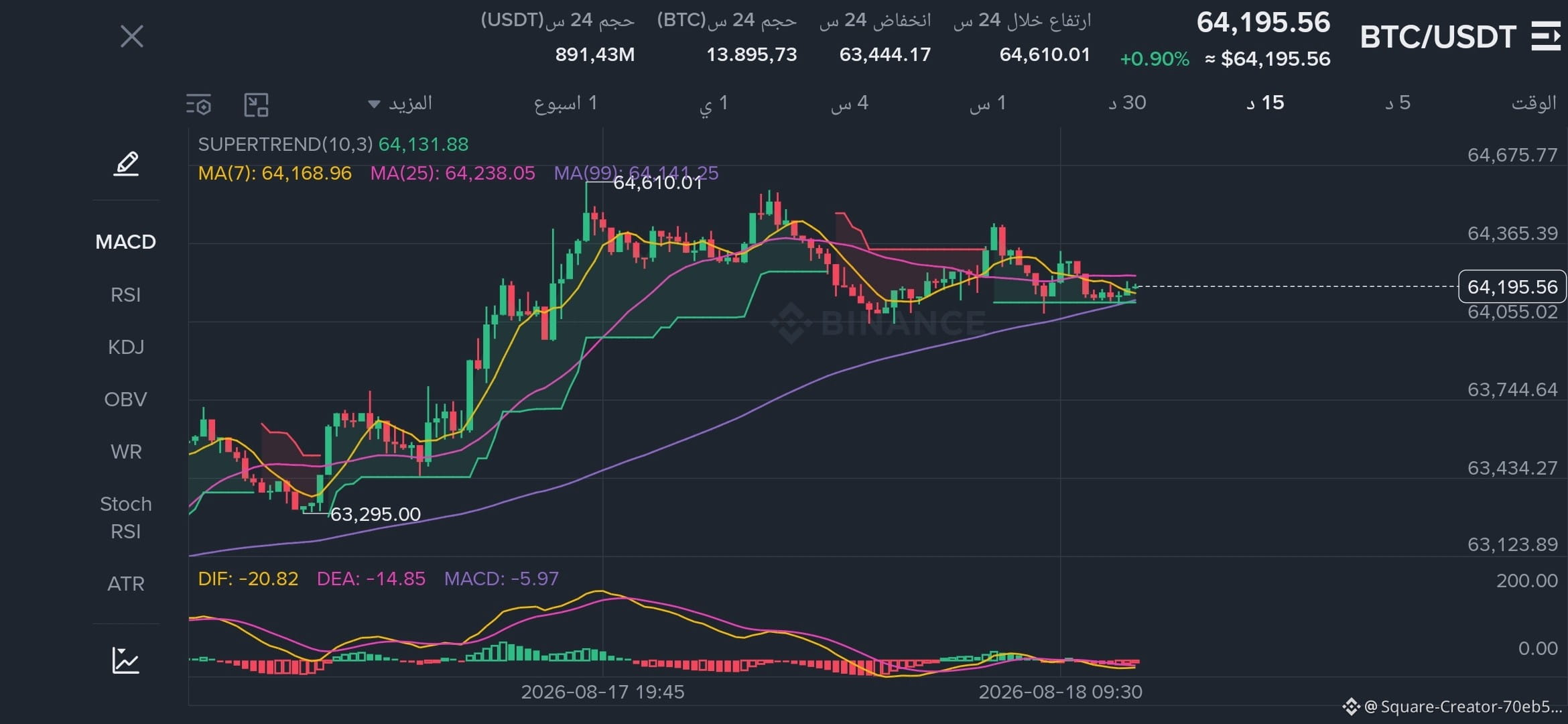
Task: Enable the Stoch RSI indicator
Action: [x=126, y=518]
